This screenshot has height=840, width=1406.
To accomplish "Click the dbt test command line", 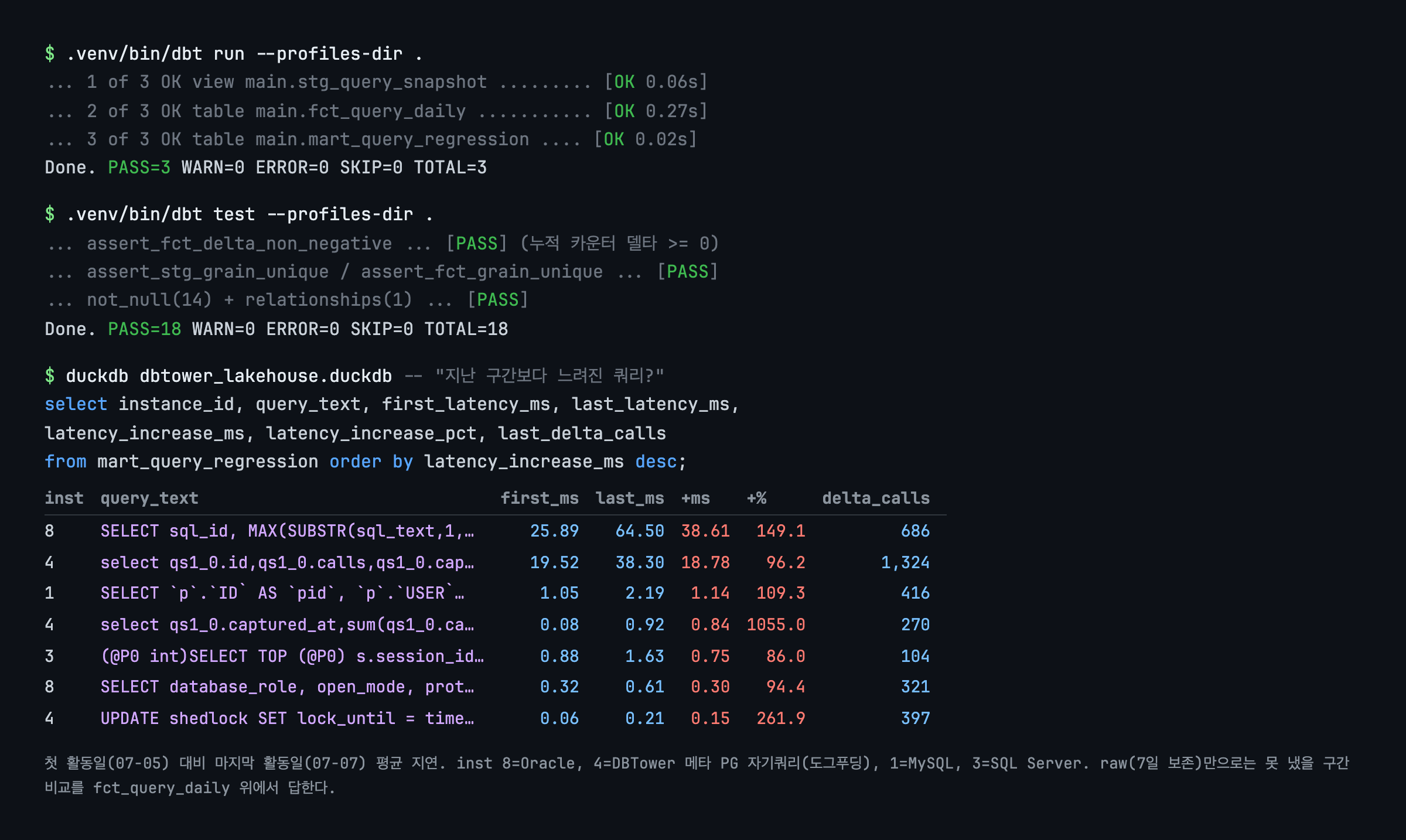I will pyautogui.click(x=239, y=214).
